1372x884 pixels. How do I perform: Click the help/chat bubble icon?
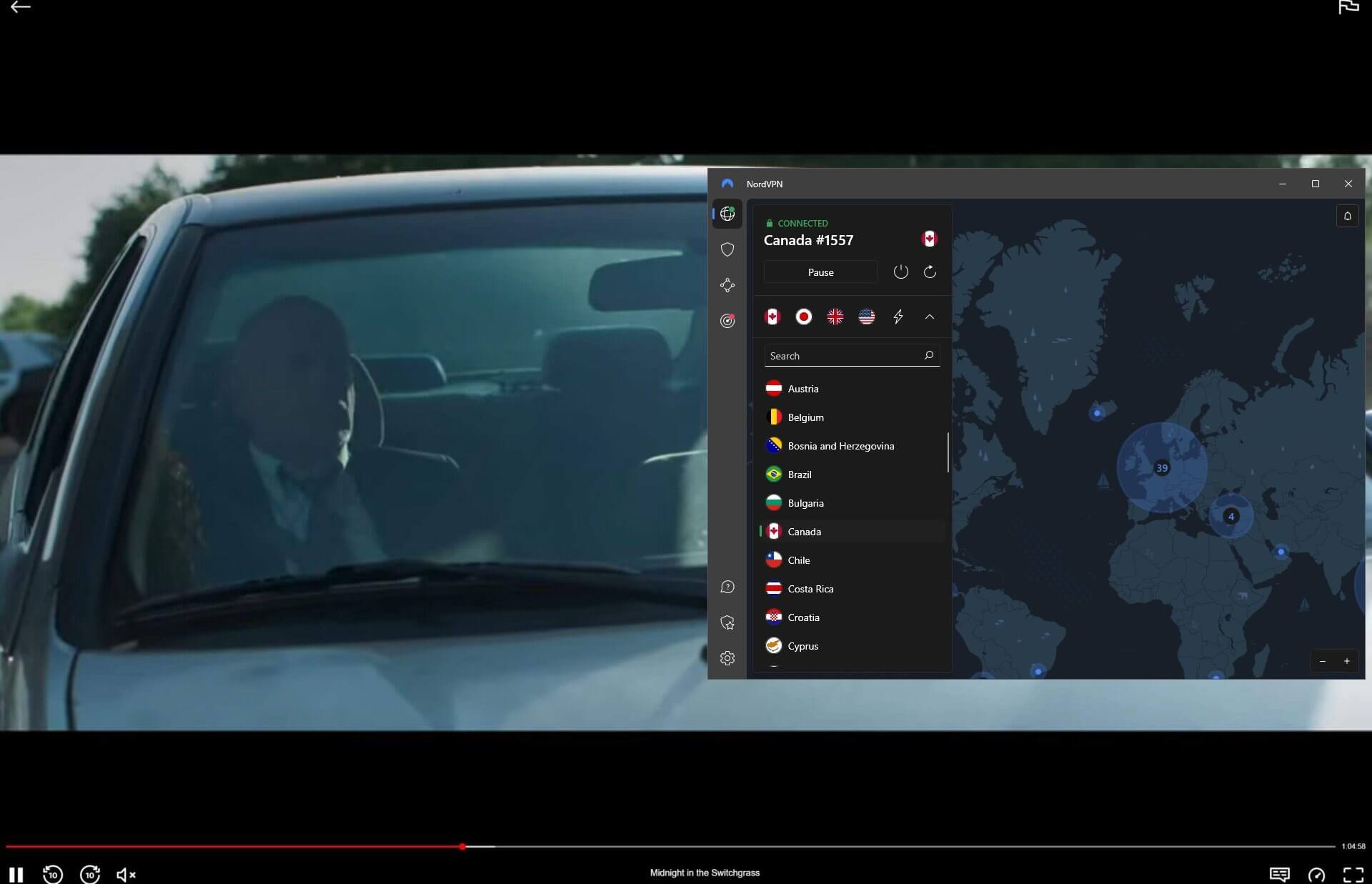click(727, 587)
